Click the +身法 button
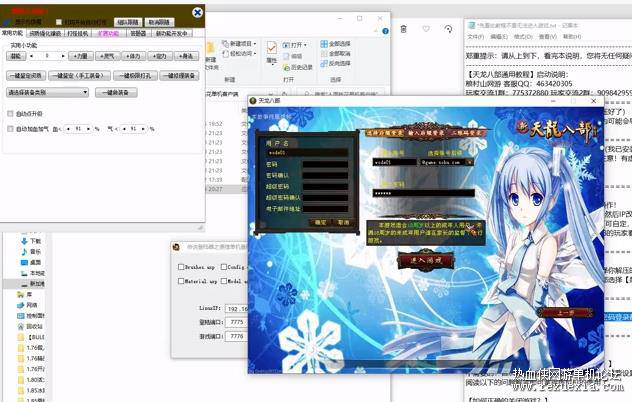The image size is (632, 402). pos(186,56)
